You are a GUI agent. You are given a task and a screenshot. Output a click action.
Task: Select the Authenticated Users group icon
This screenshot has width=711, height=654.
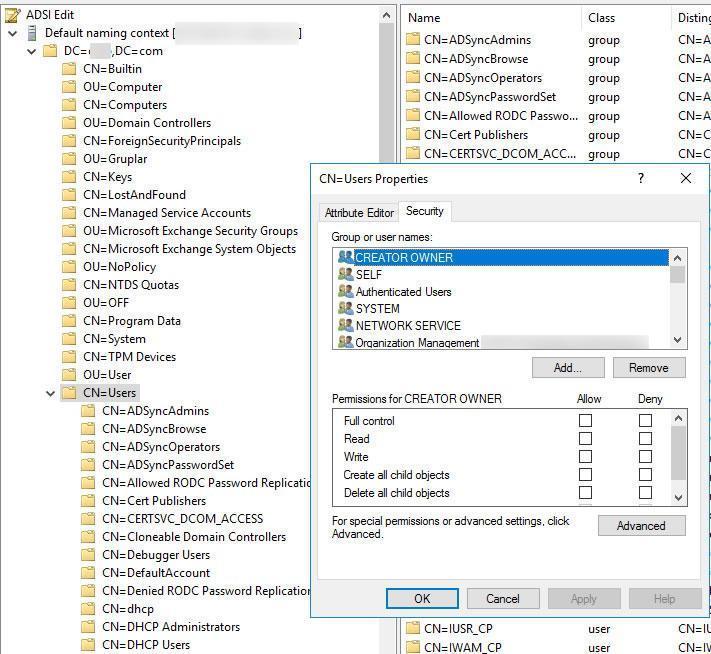(x=346, y=292)
